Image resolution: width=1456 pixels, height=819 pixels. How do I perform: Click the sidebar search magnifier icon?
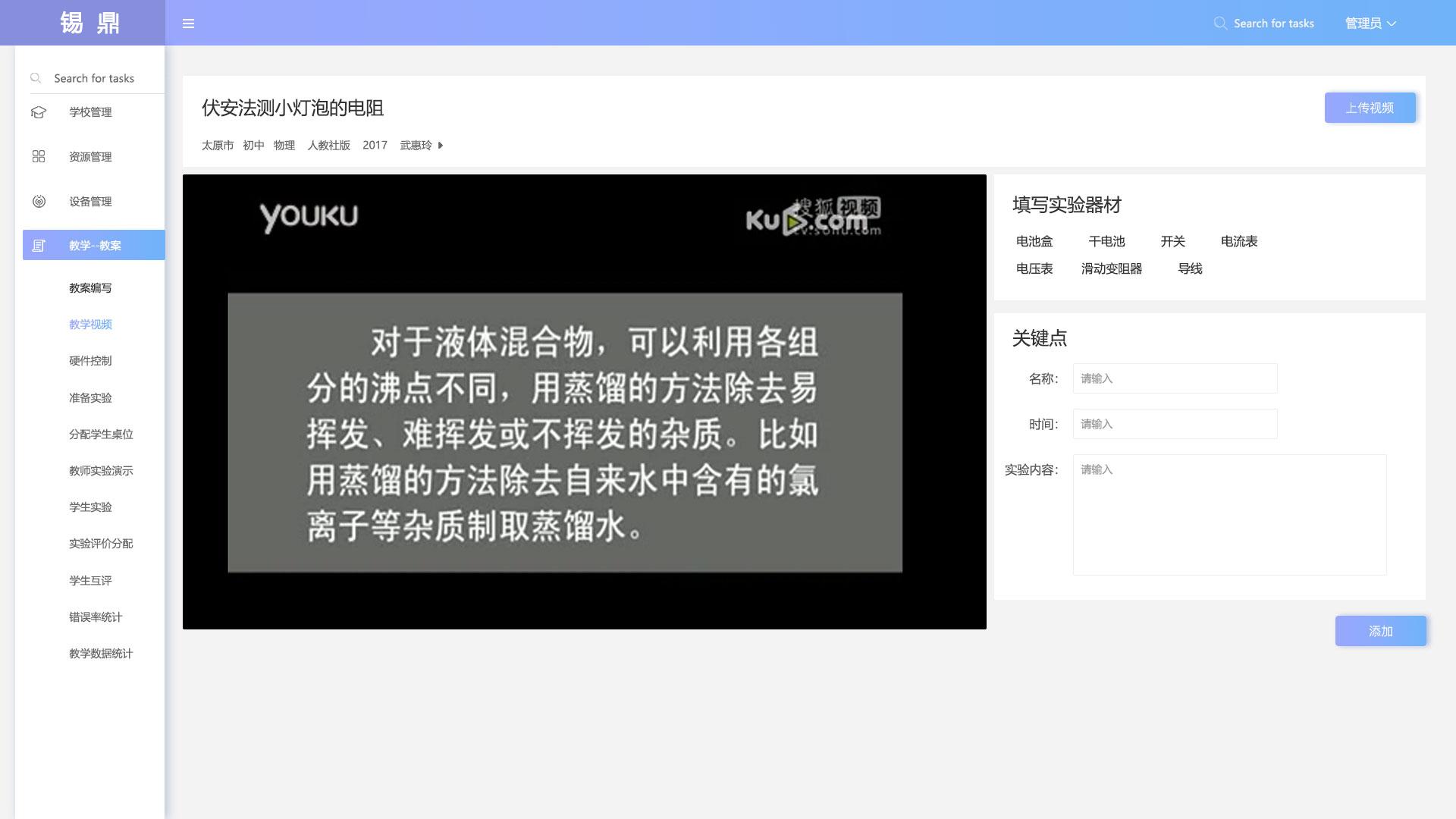point(36,78)
